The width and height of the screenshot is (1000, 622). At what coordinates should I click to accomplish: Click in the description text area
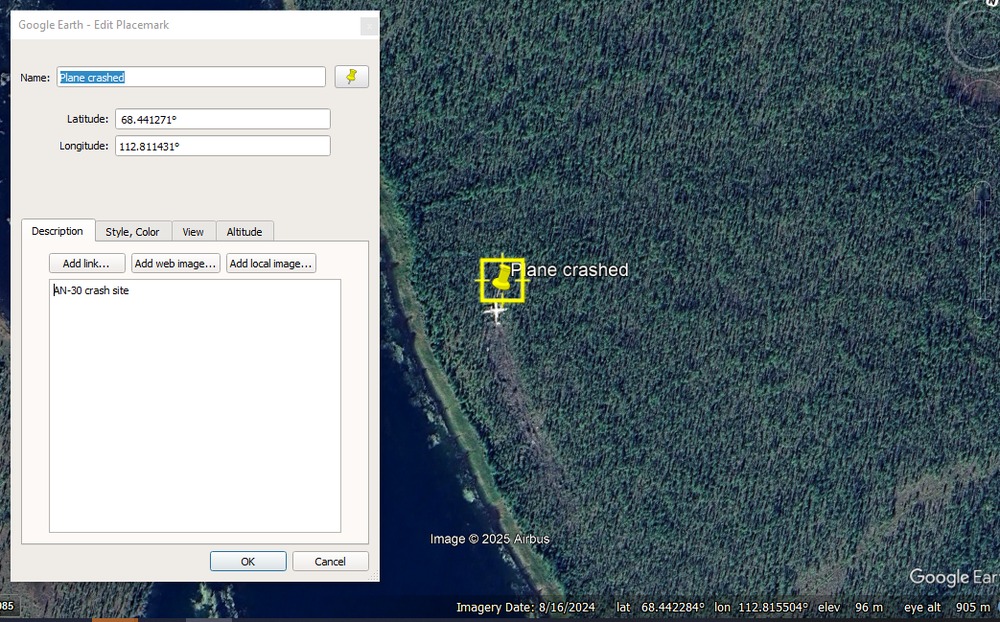[x=195, y=406]
